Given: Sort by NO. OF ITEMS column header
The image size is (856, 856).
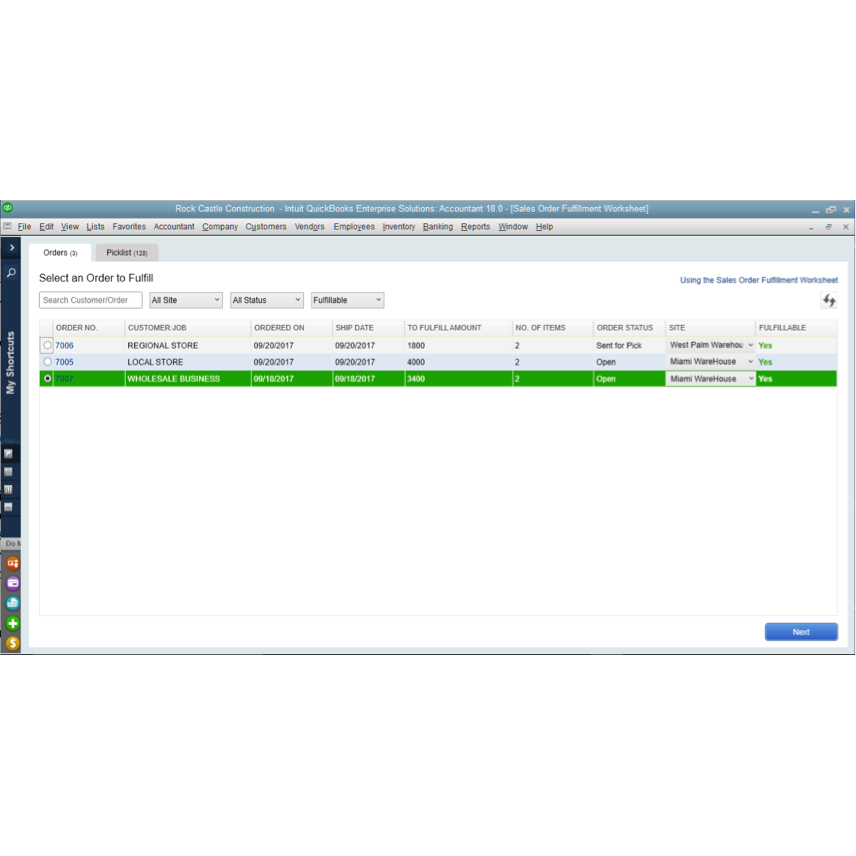Looking at the screenshot, I should (552, 328).
